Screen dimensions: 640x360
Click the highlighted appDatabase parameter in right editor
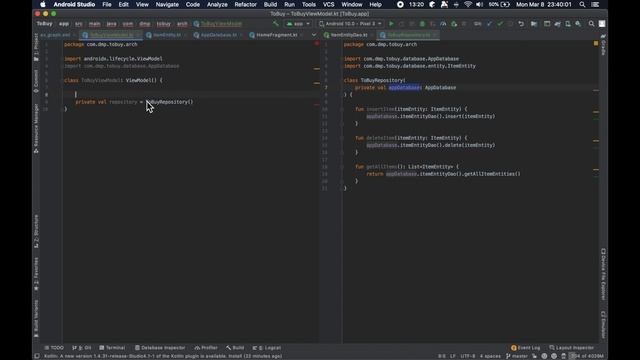tap(404, 88)
